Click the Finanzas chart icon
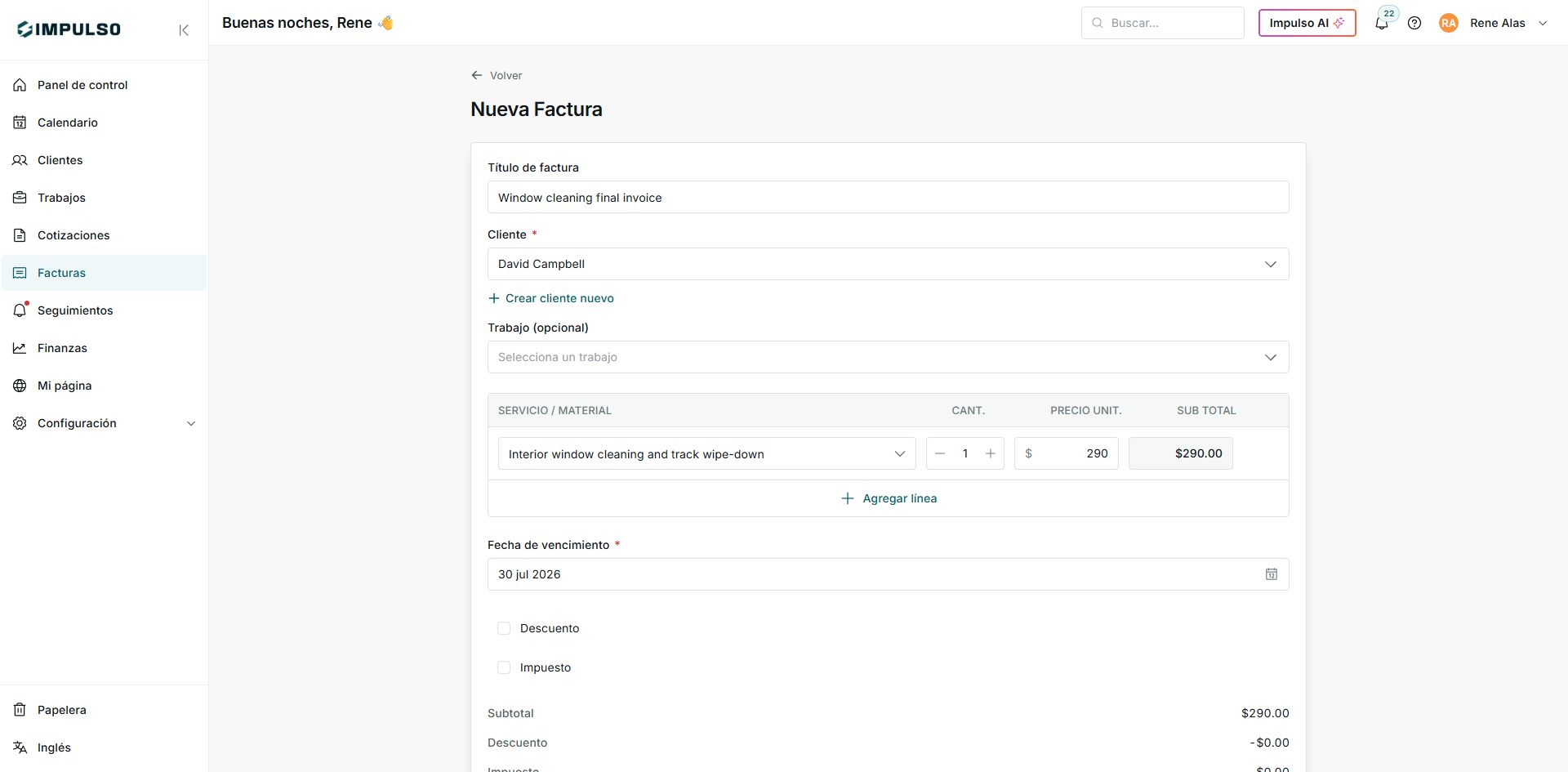Screen dimensions: 1568x772 pyautogui.click(x=20, y=348)
